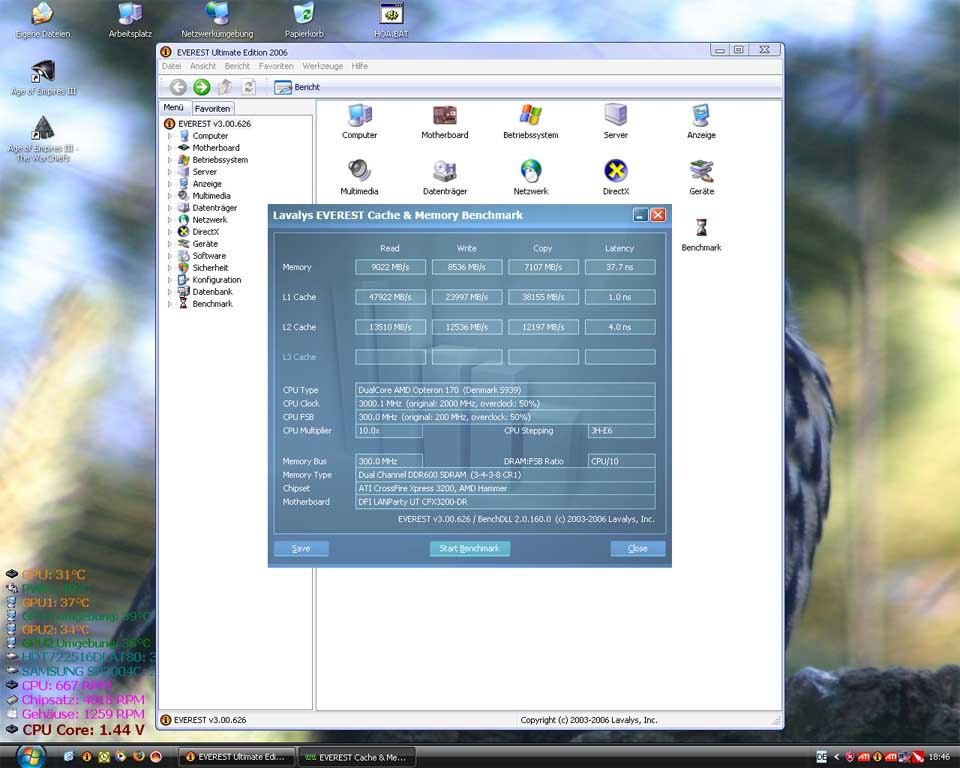Open the Multimedia category icon
Viewport: 960px width, 768px height.
pos(359,178)
